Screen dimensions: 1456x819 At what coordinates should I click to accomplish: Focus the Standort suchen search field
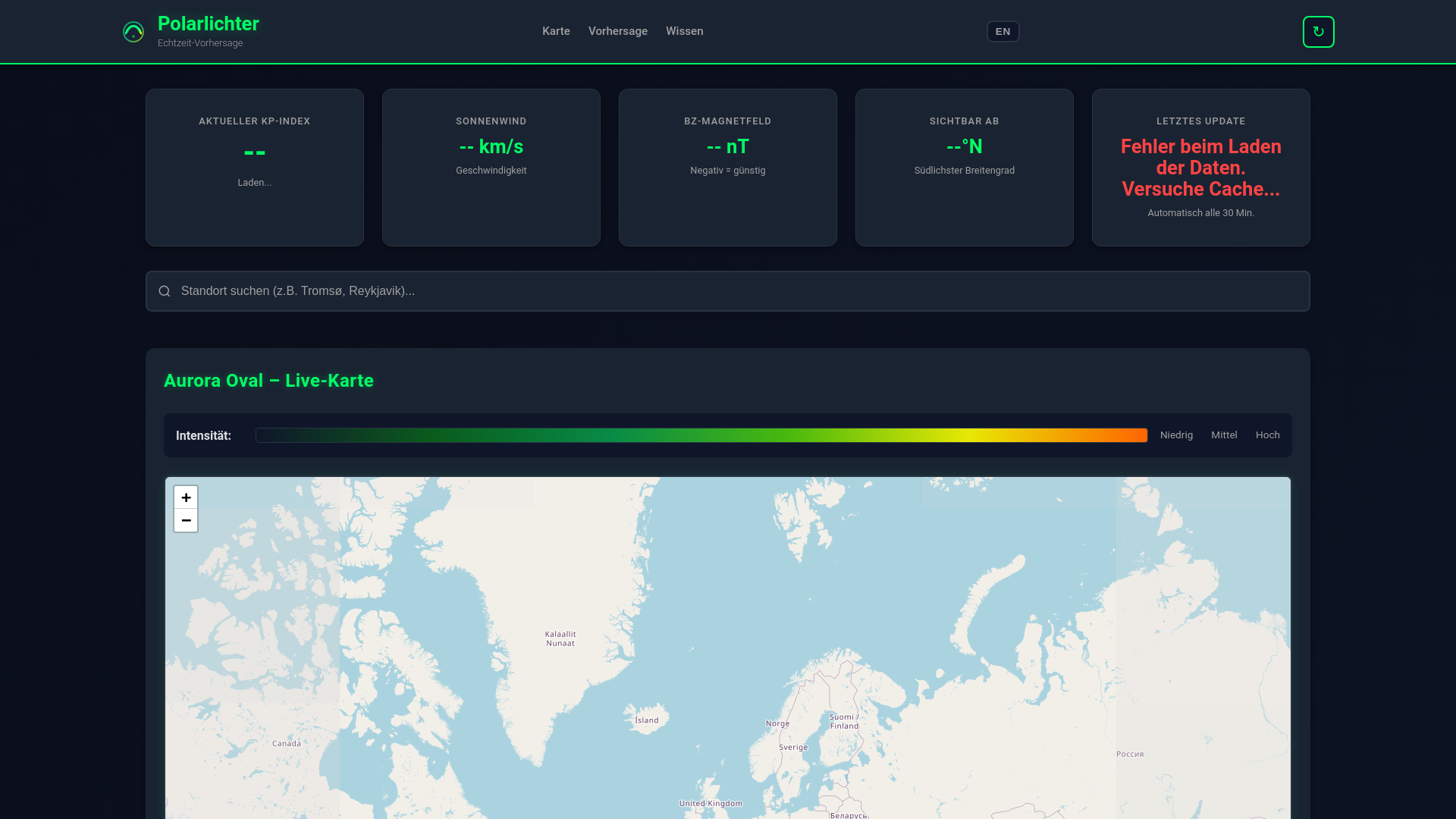[x=728, y=291]
